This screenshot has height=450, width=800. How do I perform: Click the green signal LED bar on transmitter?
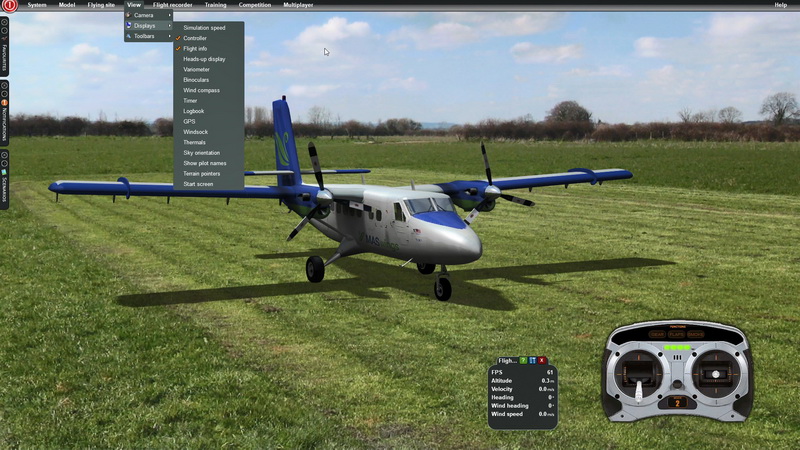tap(677, 347)
